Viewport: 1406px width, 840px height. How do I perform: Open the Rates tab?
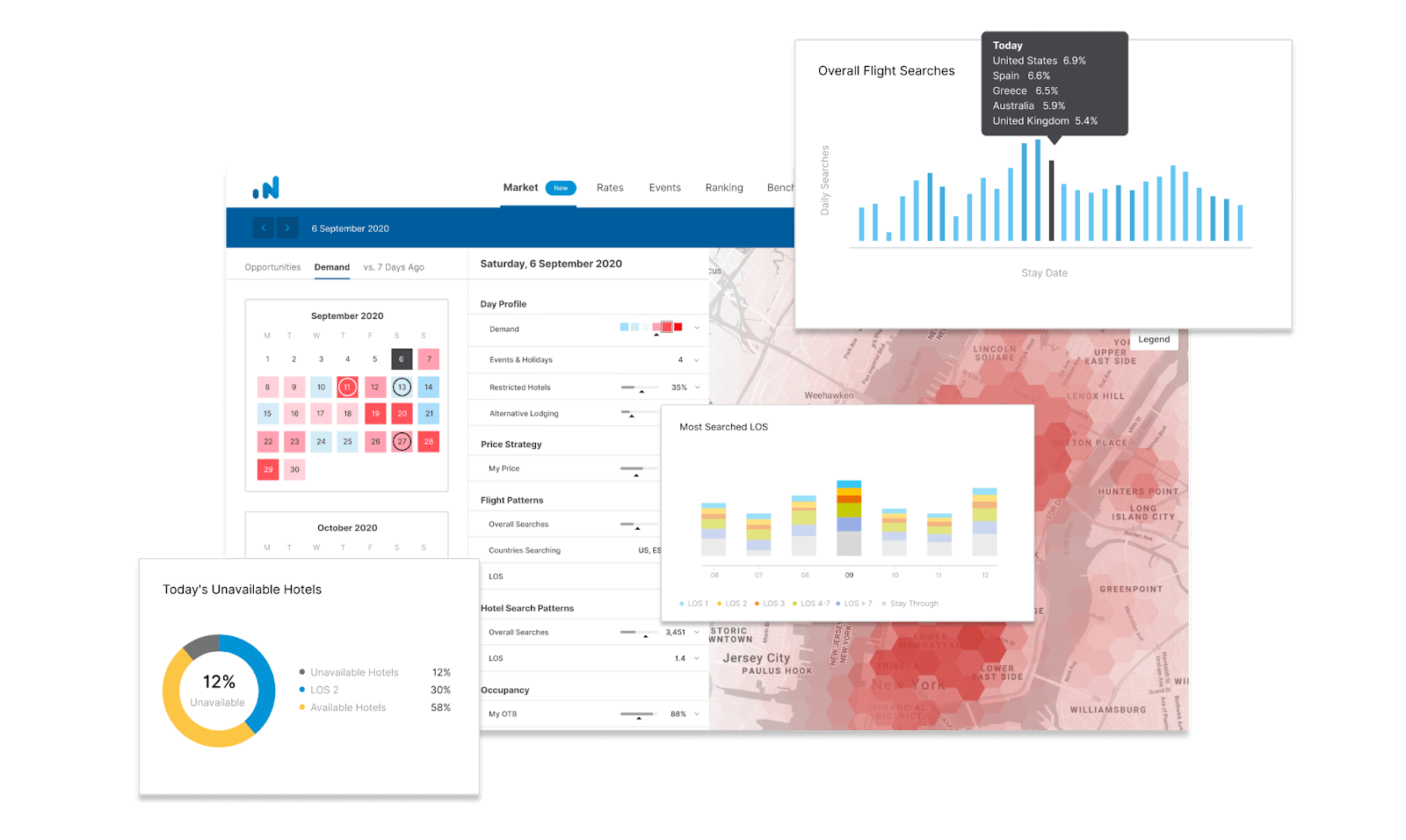click(x=610, y=188)
